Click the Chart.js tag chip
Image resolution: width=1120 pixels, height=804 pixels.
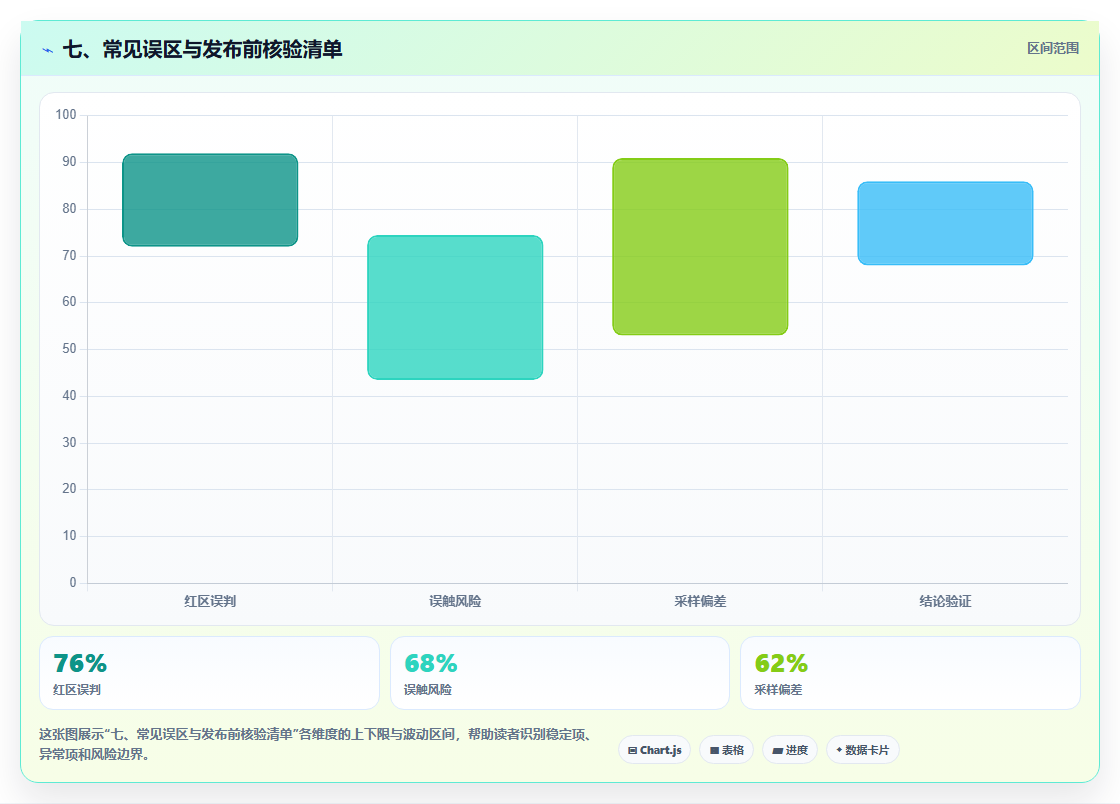tap(654, 750)
